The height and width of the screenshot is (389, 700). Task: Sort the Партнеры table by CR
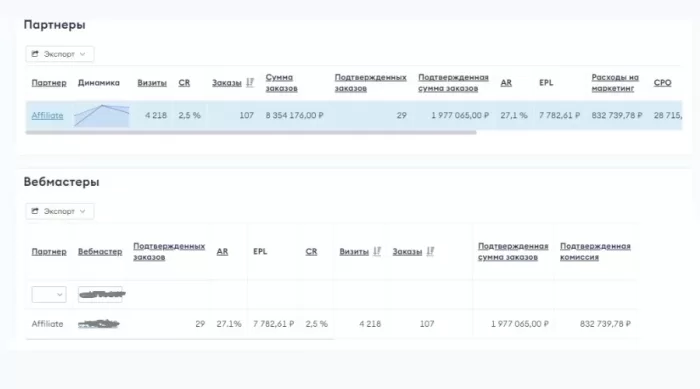click(184, 83)
